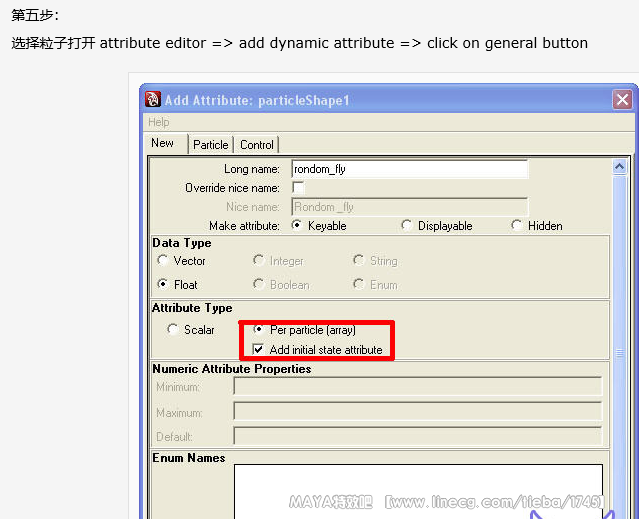The height and width of the screenshot is (519, 639).
Task: Open the Help menu
Action: [x=159, y=122]
